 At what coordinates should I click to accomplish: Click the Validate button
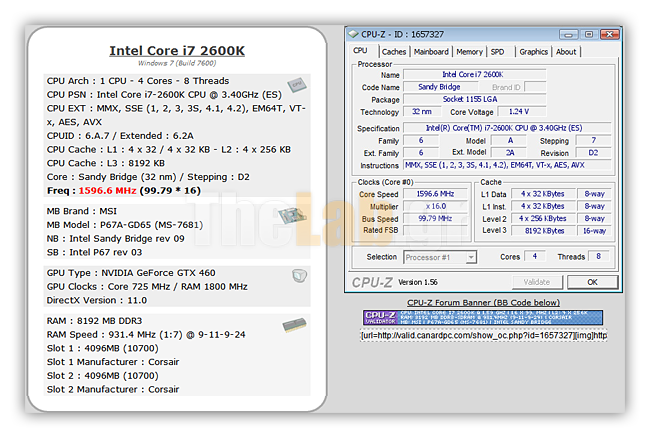click(537, 282)
